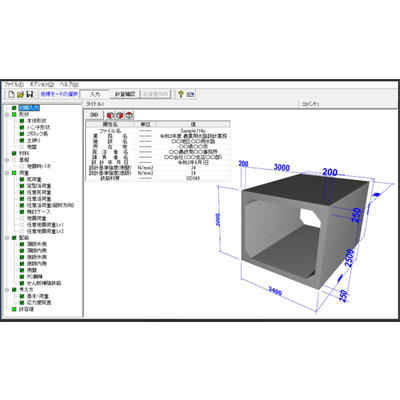Toggle the 本体形状 checkbox in the tree
The width and height of the screenshot is (400, 400).
(22, 121)
